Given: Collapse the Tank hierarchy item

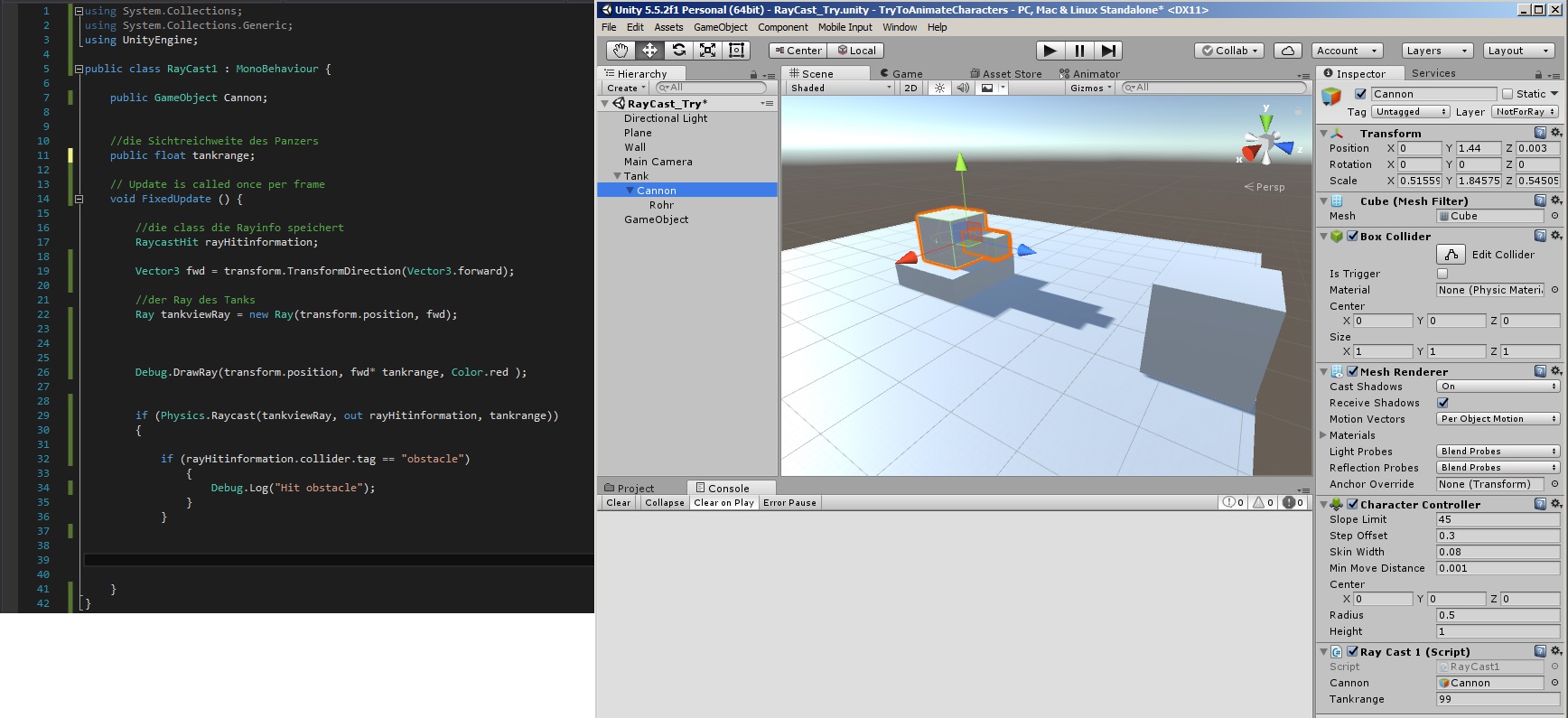Looking at the screenshot, I should pyautogui.click(x=618, y=176).
